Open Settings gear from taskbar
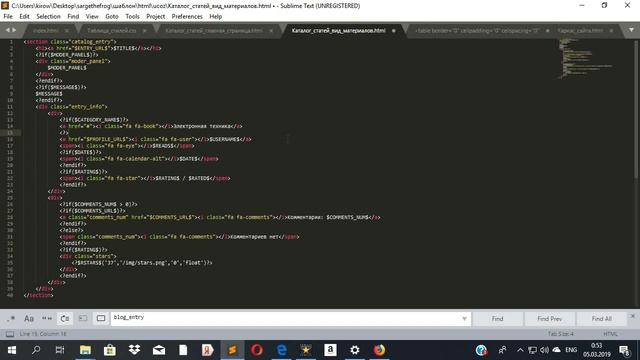Image resolution: width=640 pixels, height=360 pixels. click(x=355, y=350)
